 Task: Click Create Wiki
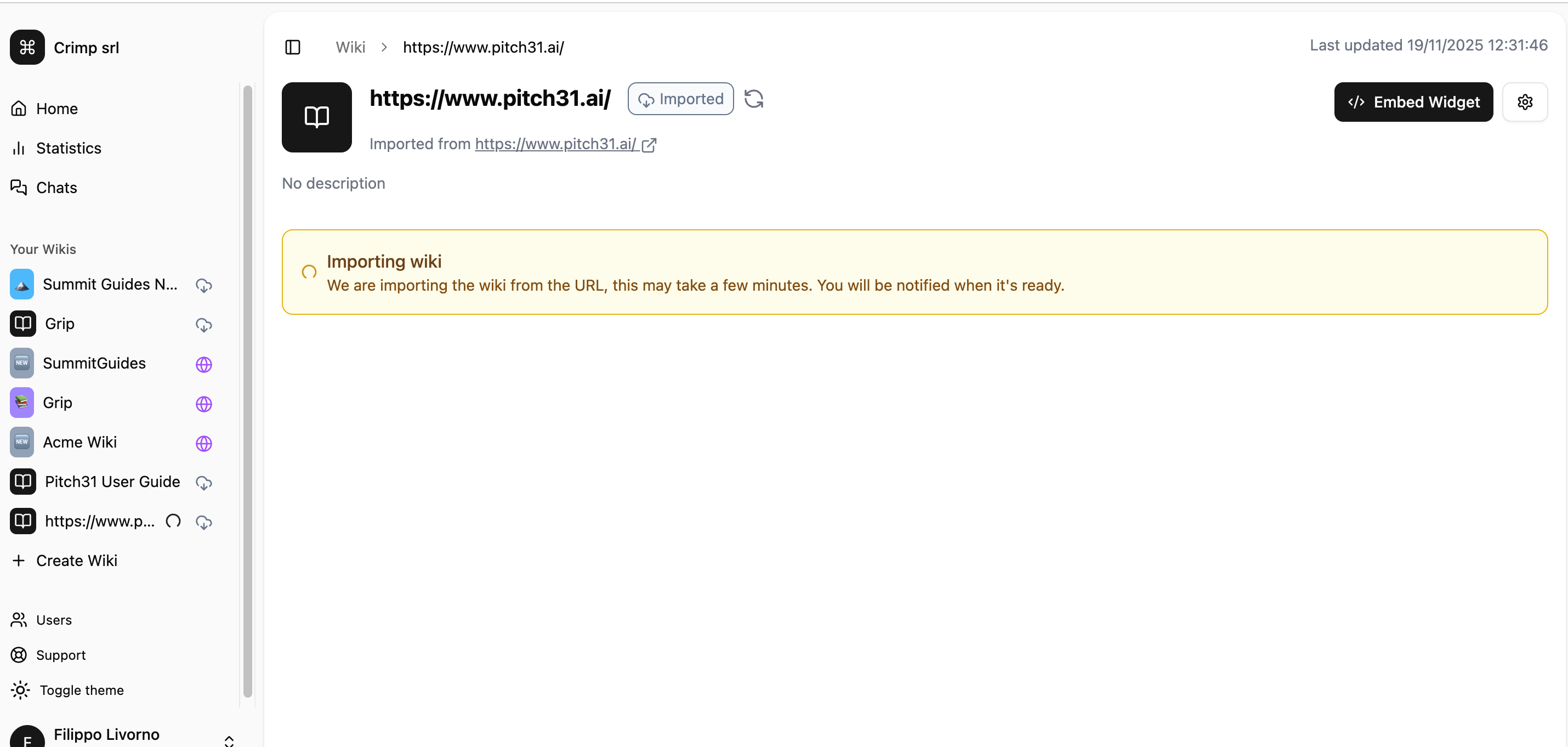(x=76, y=560)
